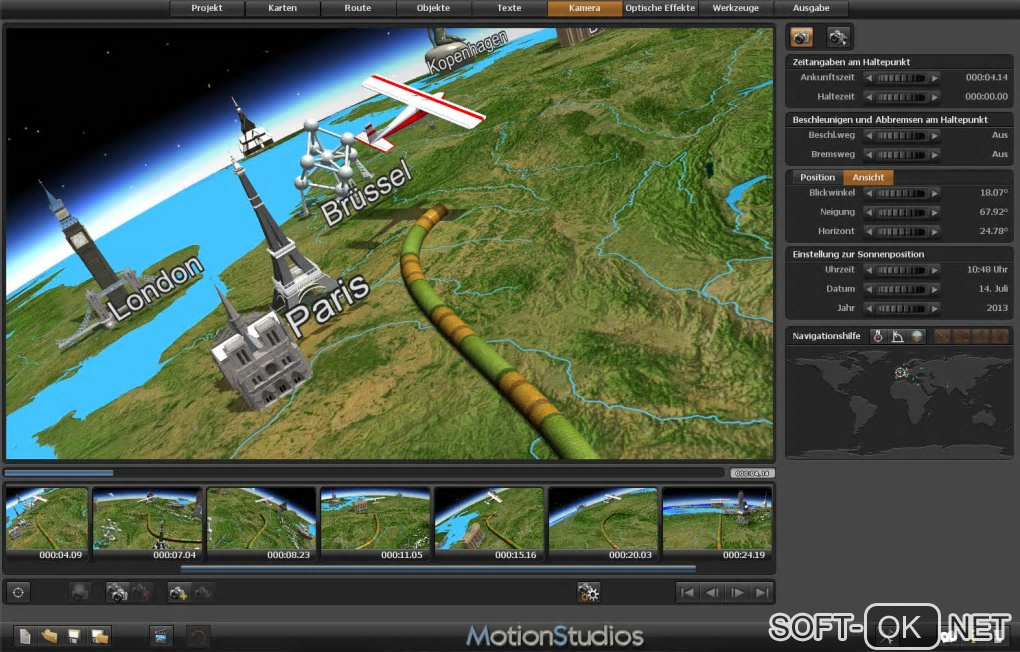This screenshot has width=1020, height=652.
Task: Click the add camera plus icon
Action: pos(178,593)
